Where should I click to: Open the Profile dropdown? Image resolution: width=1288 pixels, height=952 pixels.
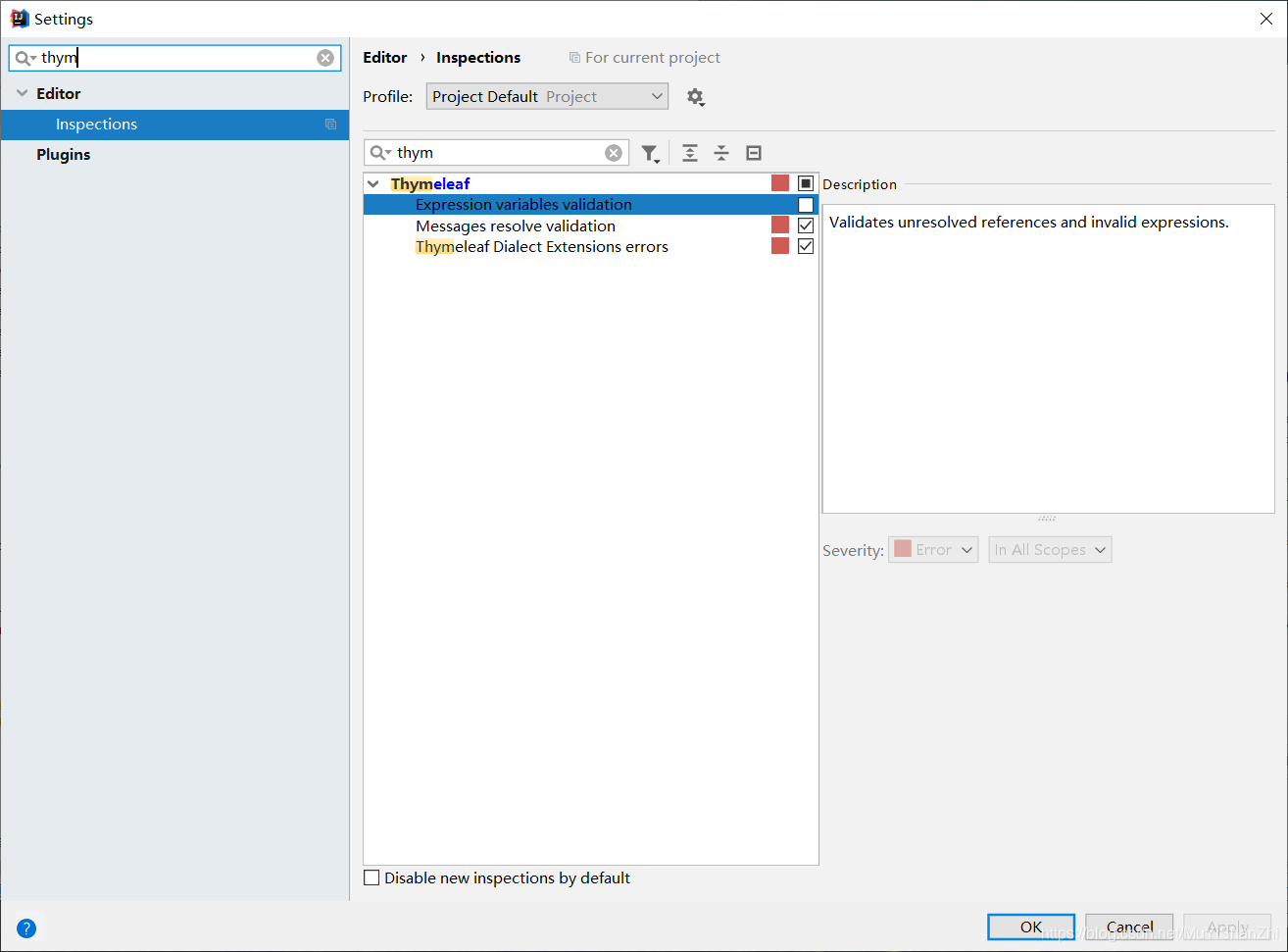click(547, 96)
